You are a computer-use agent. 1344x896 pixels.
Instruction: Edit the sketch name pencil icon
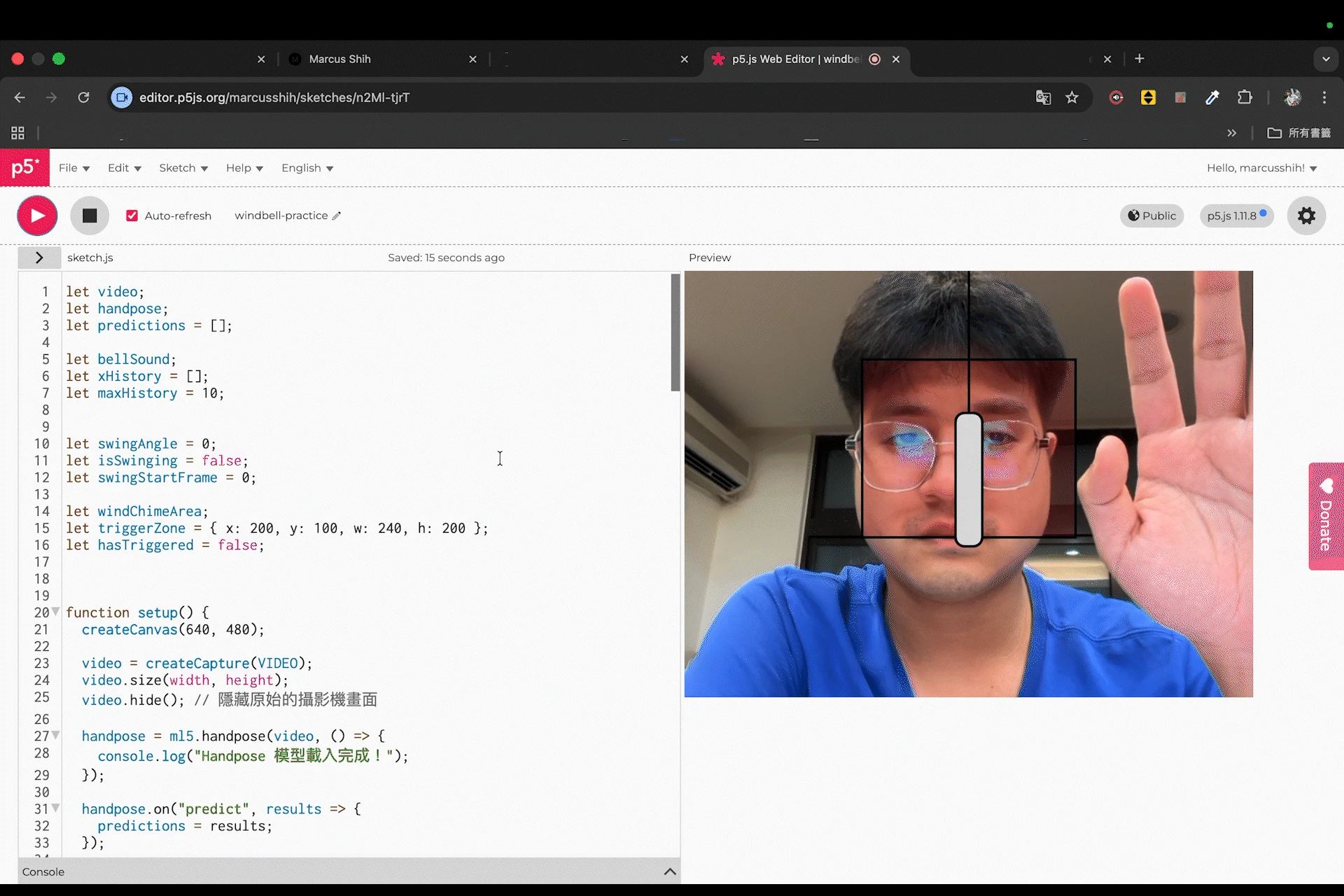(x=337, y=216)
